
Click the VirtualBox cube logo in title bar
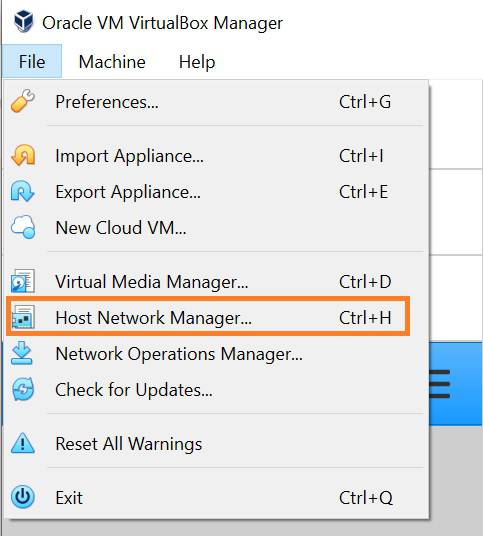click(24, 22)
